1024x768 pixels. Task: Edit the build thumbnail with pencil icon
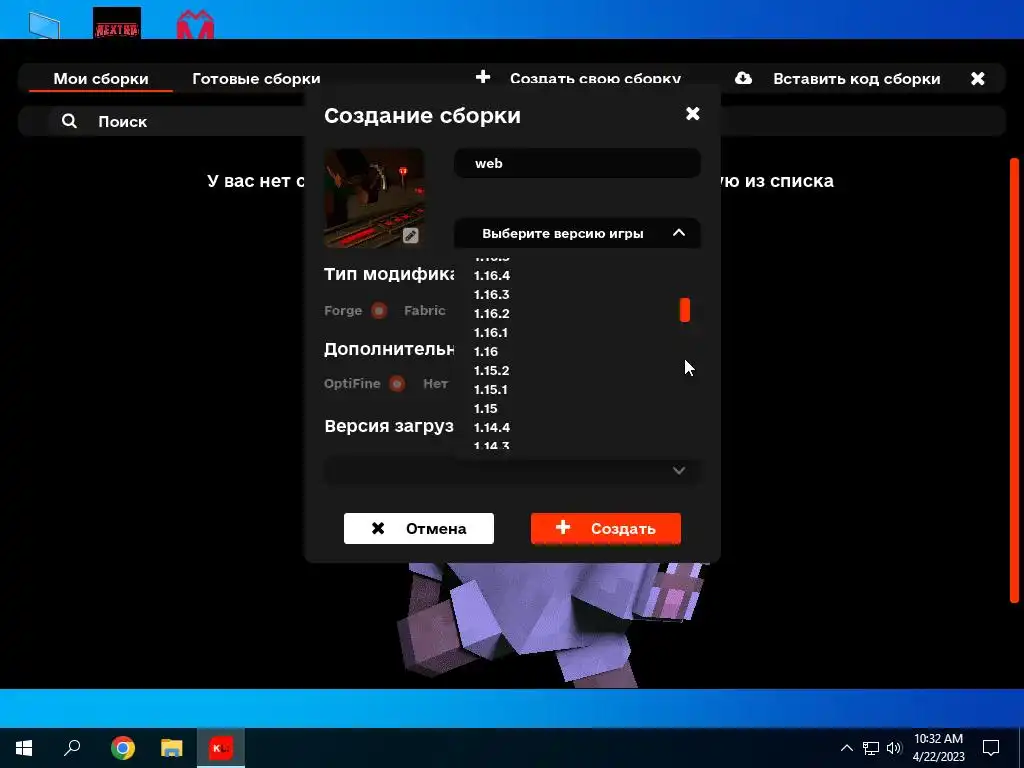click(x=410, y=236)
